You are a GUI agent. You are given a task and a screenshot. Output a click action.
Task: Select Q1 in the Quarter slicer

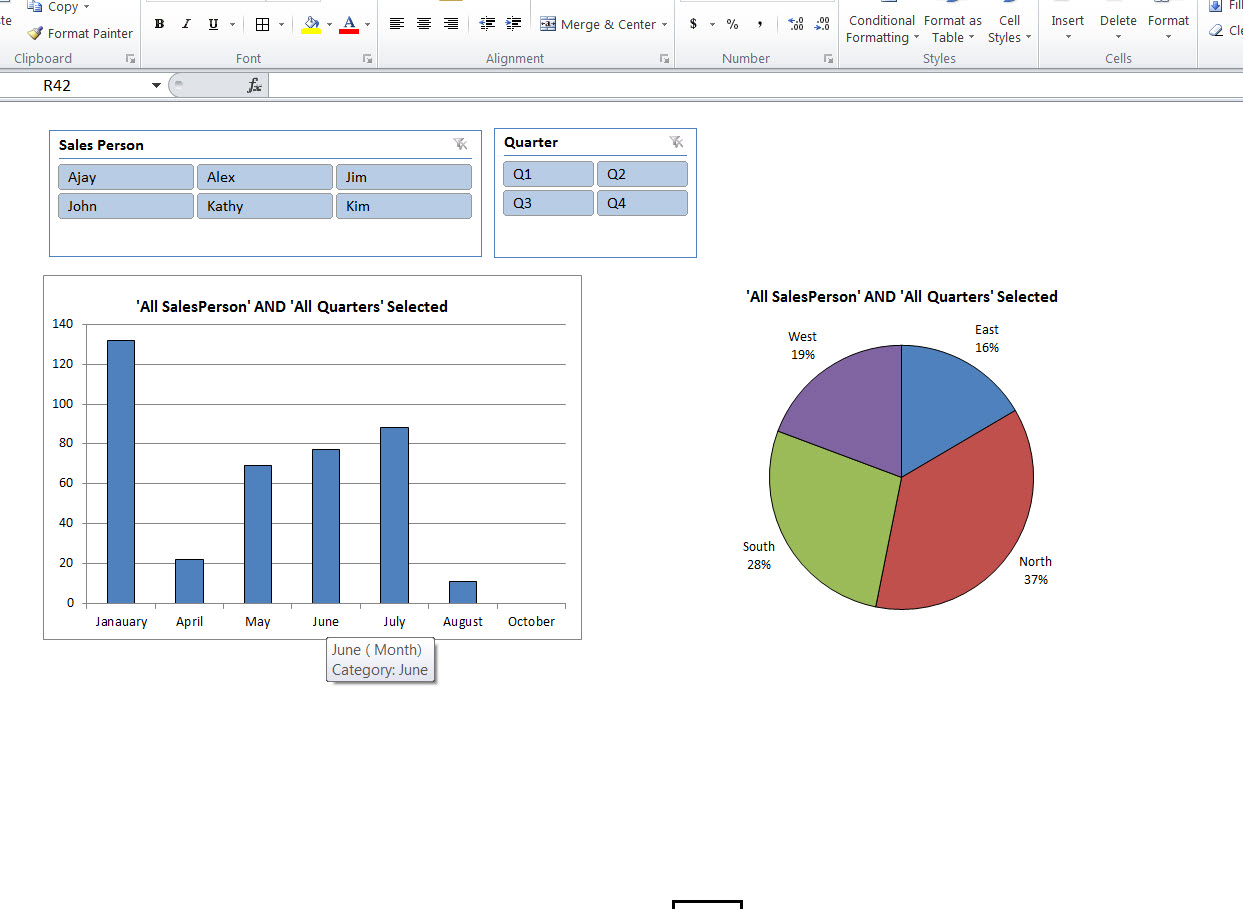tap(548, 173)
